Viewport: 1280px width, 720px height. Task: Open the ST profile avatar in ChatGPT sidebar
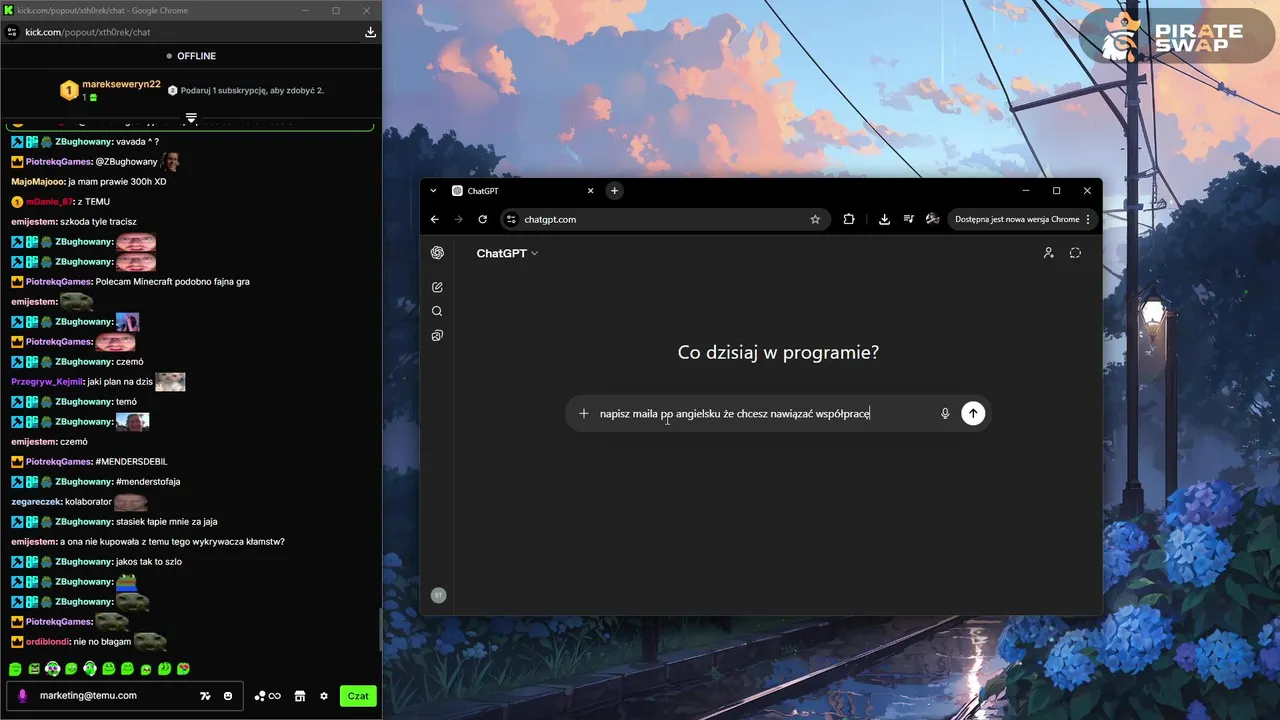(x=437, y=595)
